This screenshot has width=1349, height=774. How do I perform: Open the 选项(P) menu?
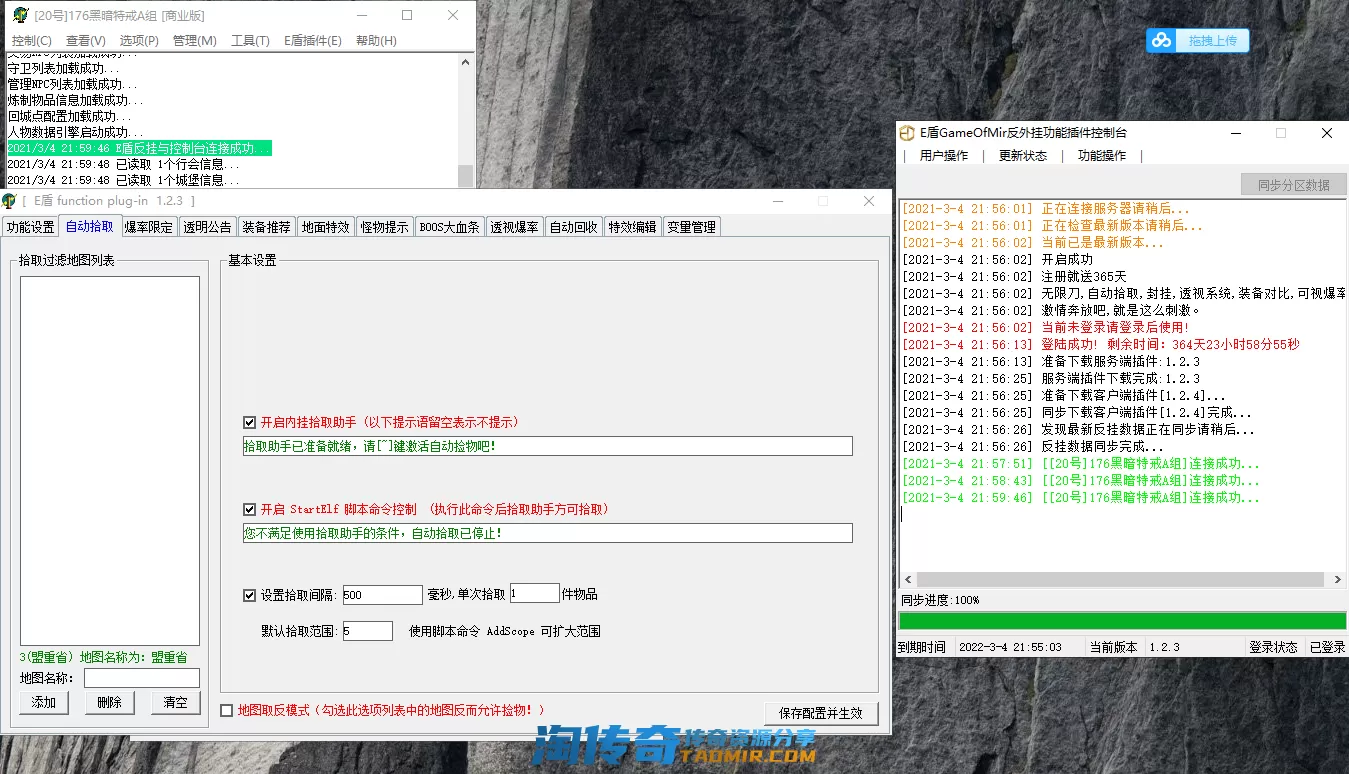[x=139, y=41]
